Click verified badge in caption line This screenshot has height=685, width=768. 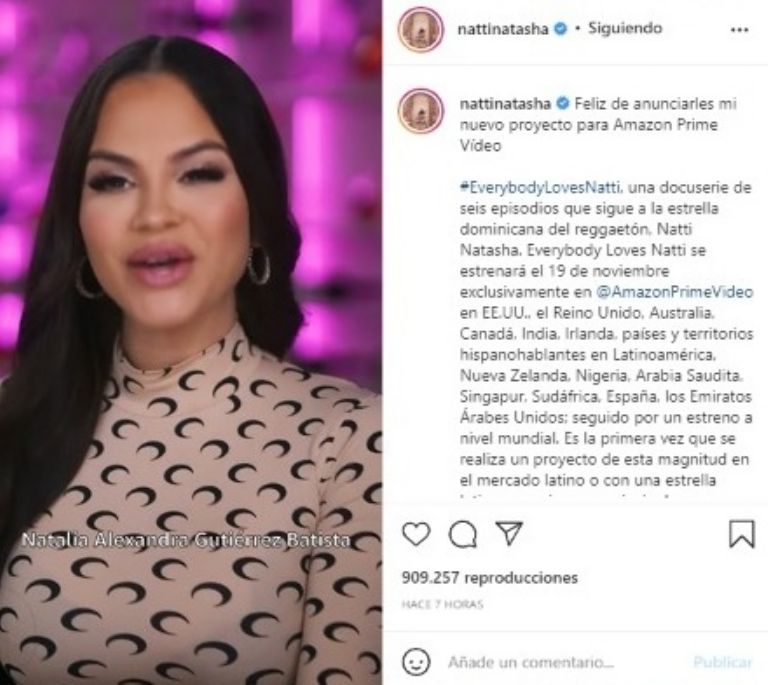coord(563,104)
